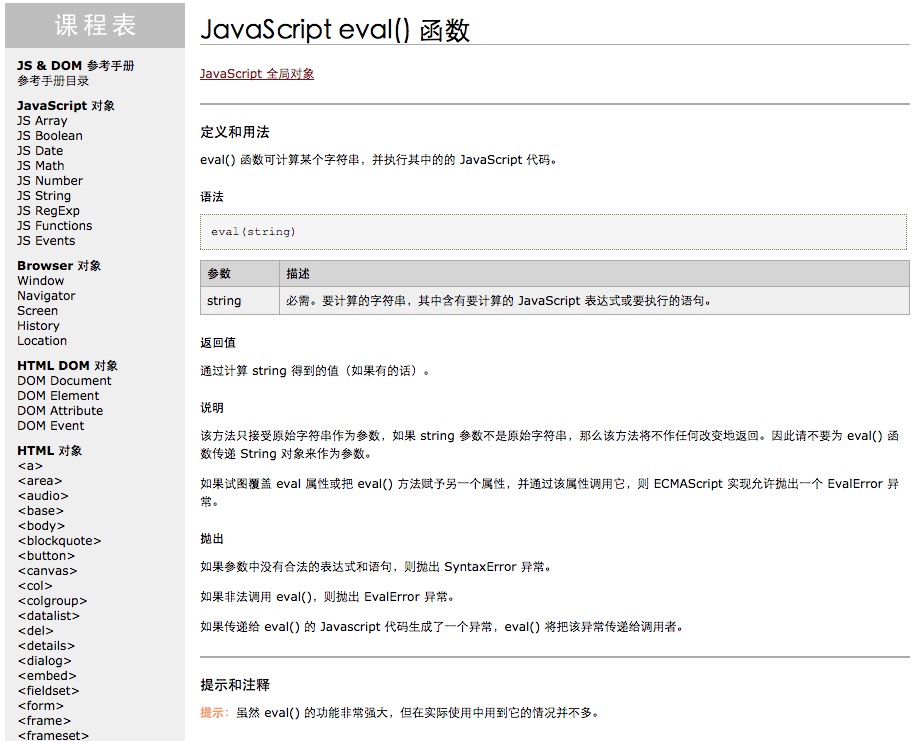Viewport: 921px width, 741px height.
Task: Select <area> in HTML list
Action: coord(40,481)
